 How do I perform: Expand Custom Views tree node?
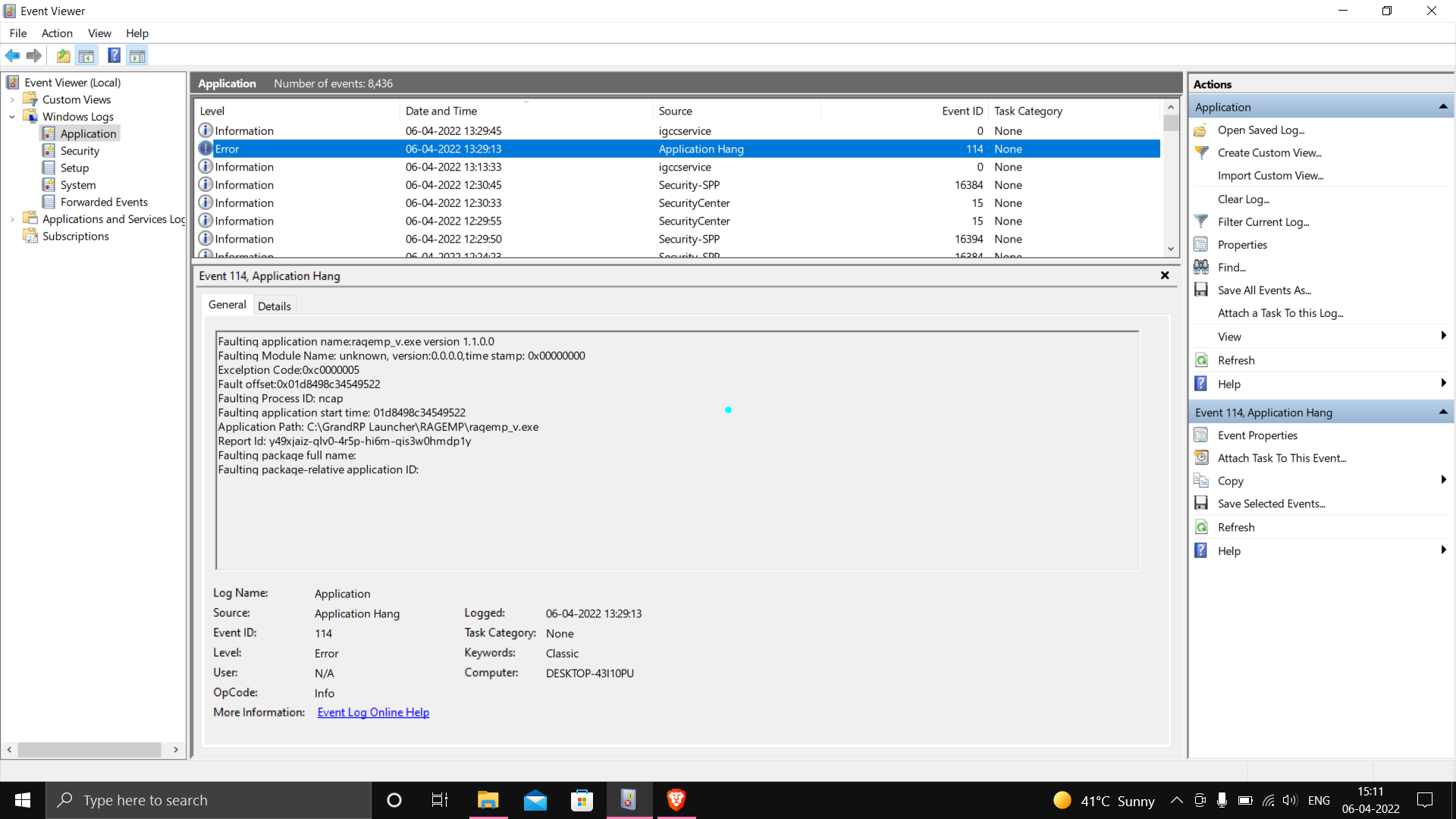pyautogui.click(x=12, y=99)
